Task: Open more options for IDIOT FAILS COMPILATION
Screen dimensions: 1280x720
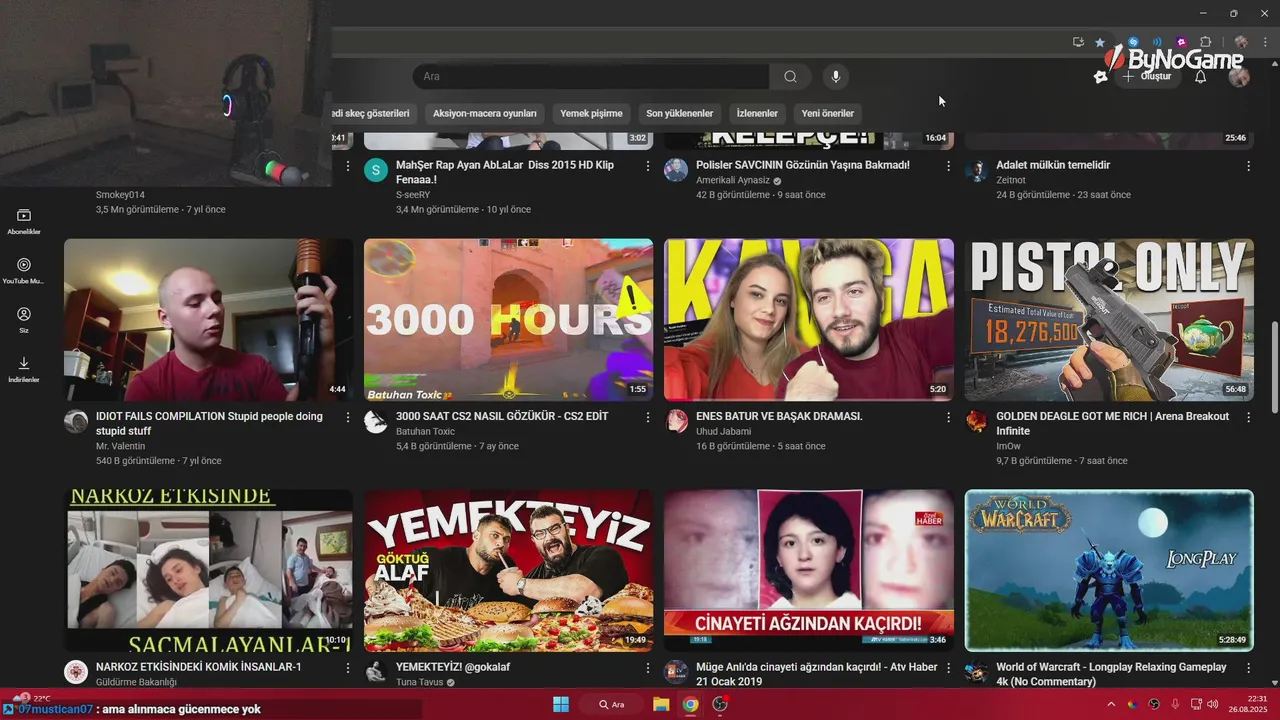Action: [x=348, y=417]
